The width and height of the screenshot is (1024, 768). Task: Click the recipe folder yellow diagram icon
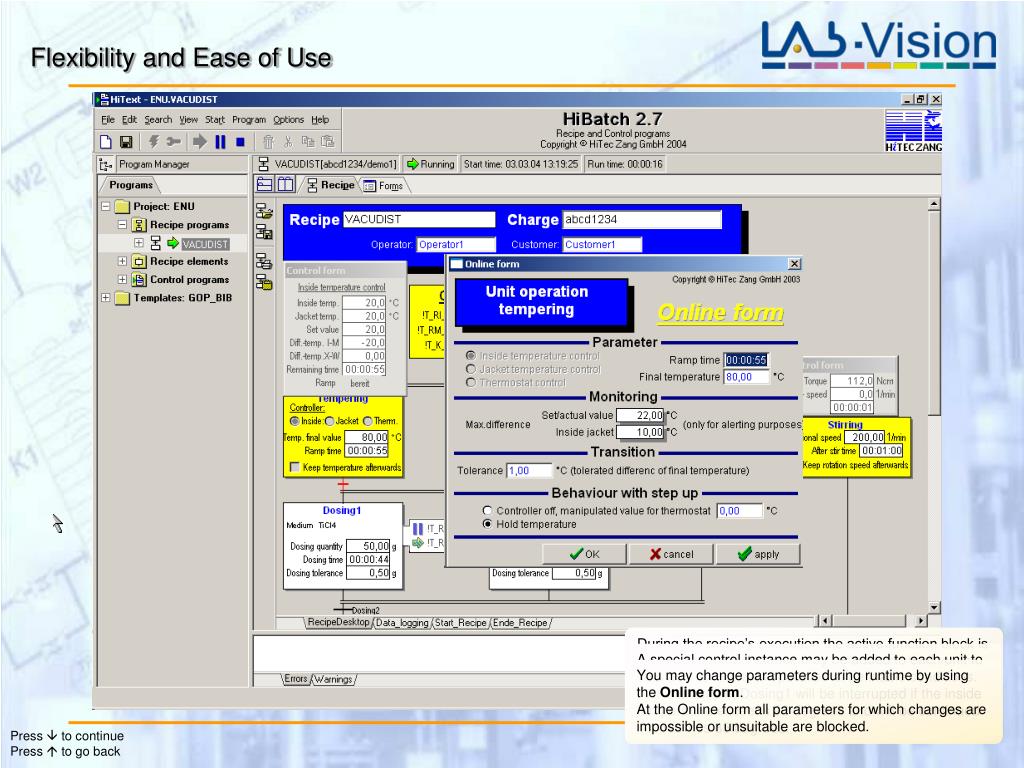coord(264,282)
